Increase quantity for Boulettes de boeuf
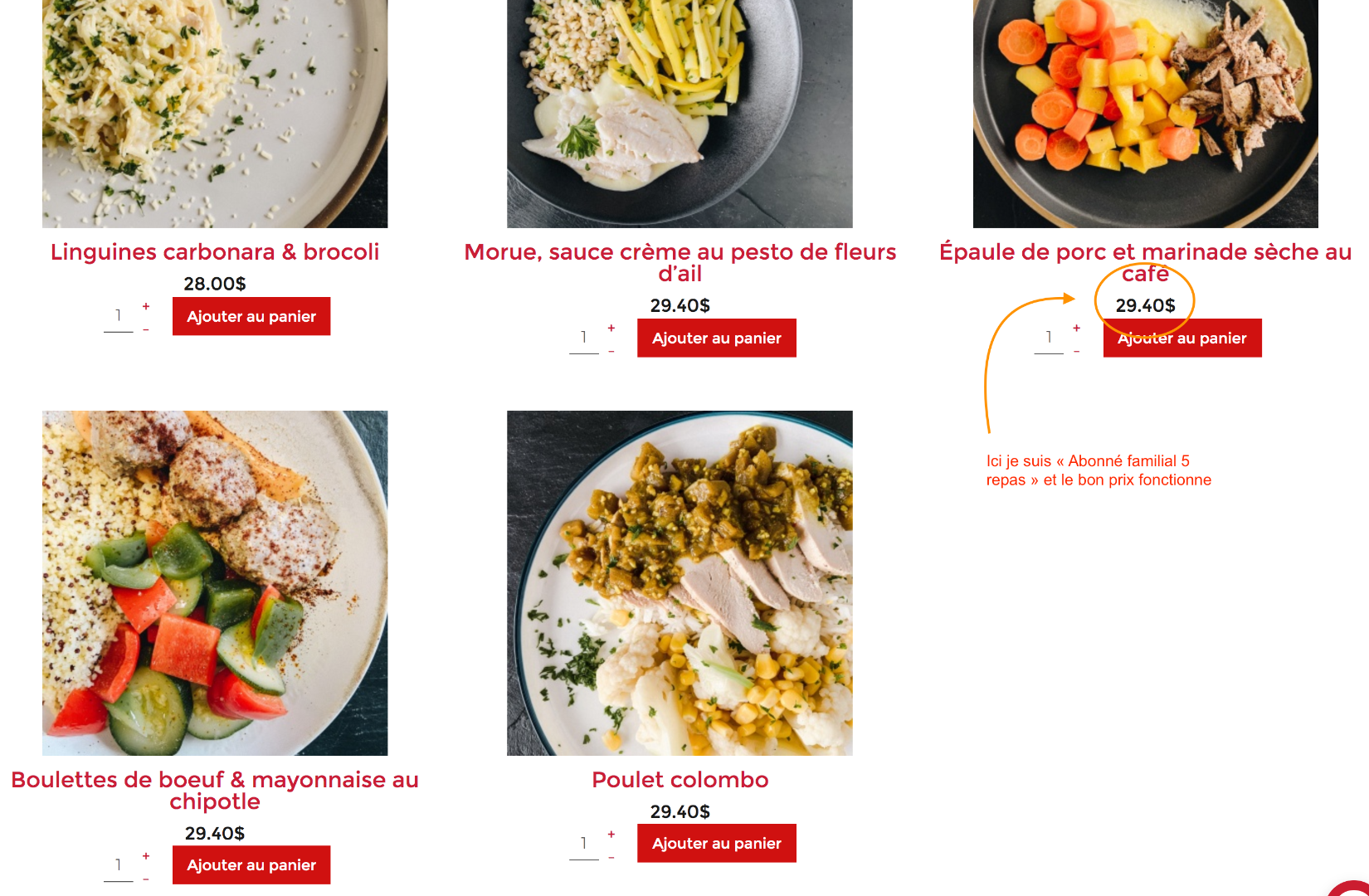The image size is (1369, 896). (146, 856)
